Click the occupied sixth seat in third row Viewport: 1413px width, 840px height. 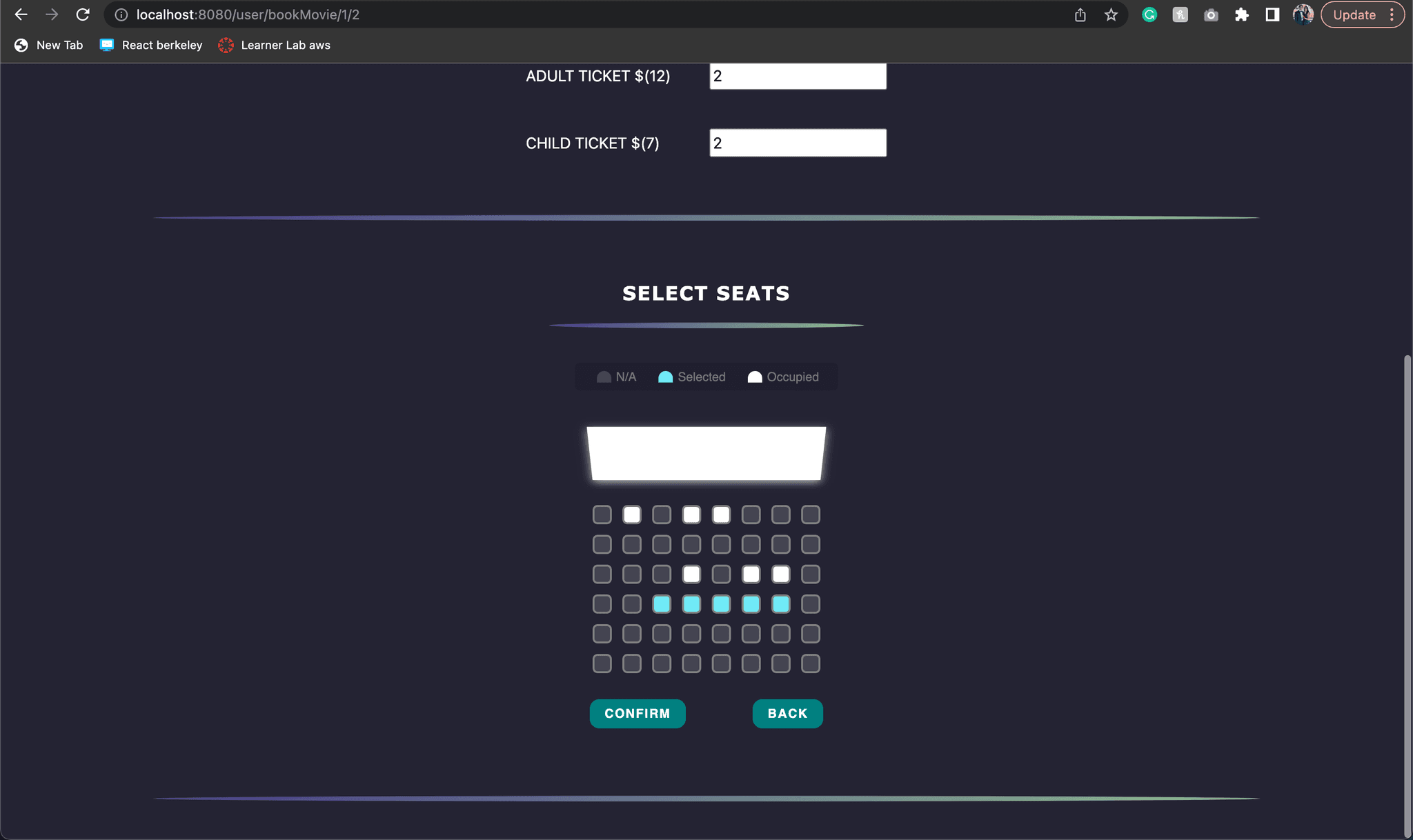click(x=751, y=574)
